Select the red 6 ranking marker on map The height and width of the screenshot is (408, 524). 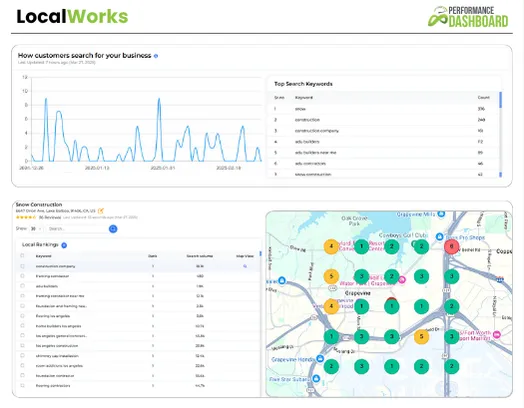(x=451, y=247)
